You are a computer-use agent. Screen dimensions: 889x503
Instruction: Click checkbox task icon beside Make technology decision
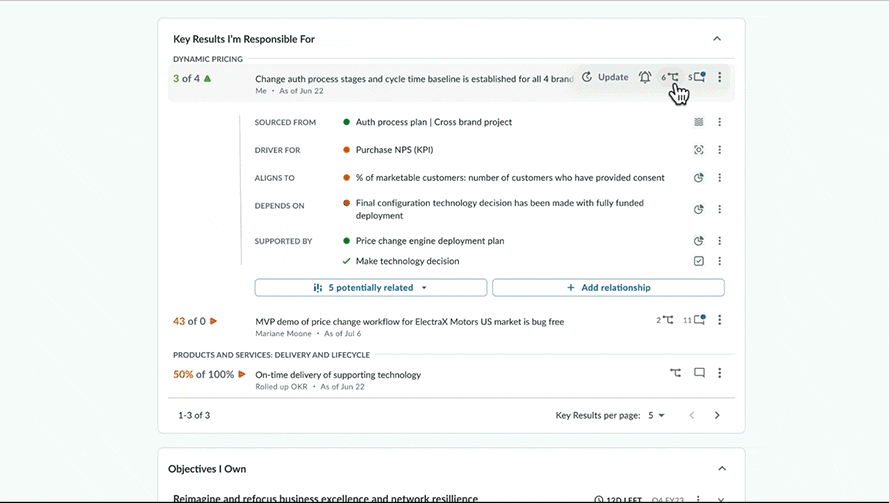click(698, 261)
